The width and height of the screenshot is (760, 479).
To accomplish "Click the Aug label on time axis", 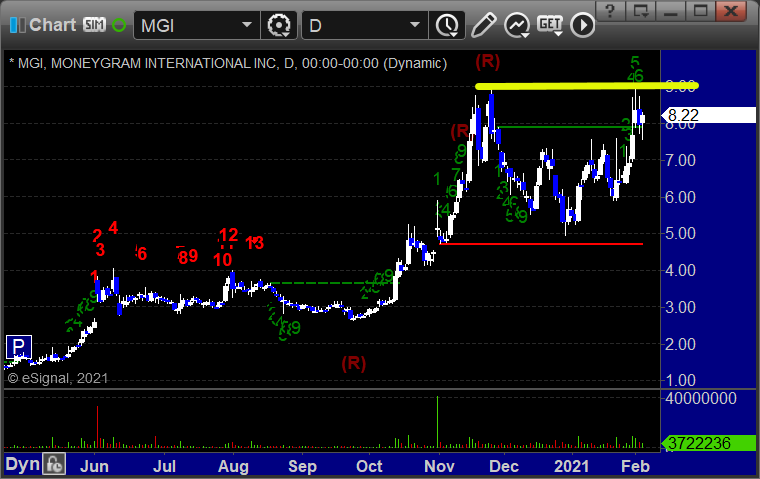I will (x=233, y=466).
